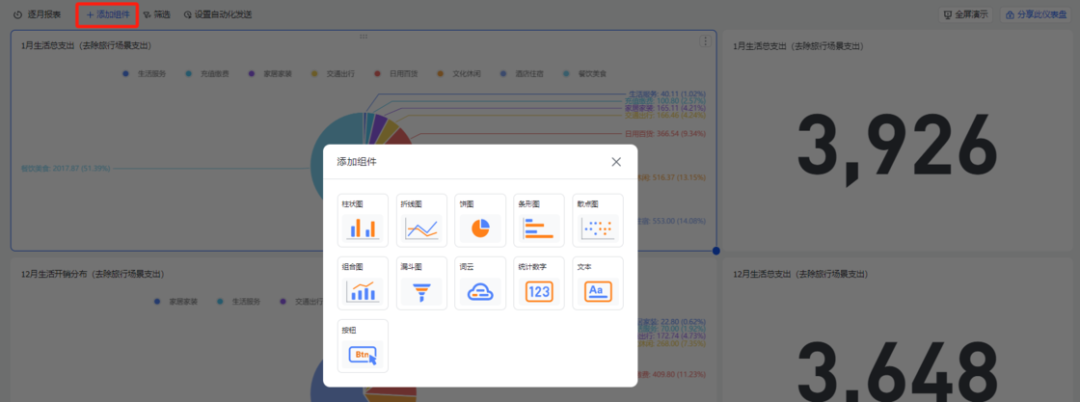Toggle 交通出行 legend in January chart
This screenshot has width=1080, height=402.
coord(333,73)
